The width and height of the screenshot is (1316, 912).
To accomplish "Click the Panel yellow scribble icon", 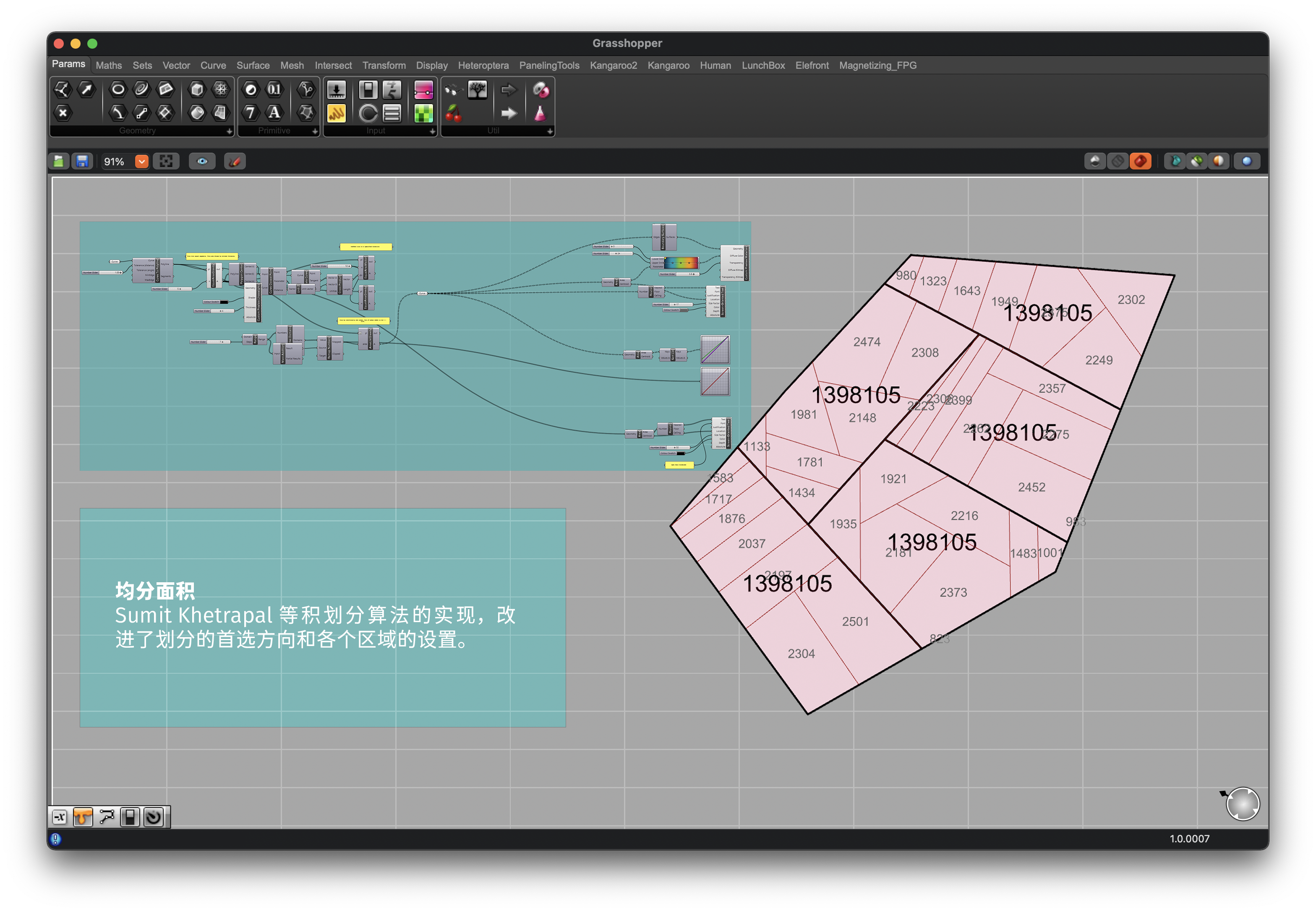I will pos(336,113).
